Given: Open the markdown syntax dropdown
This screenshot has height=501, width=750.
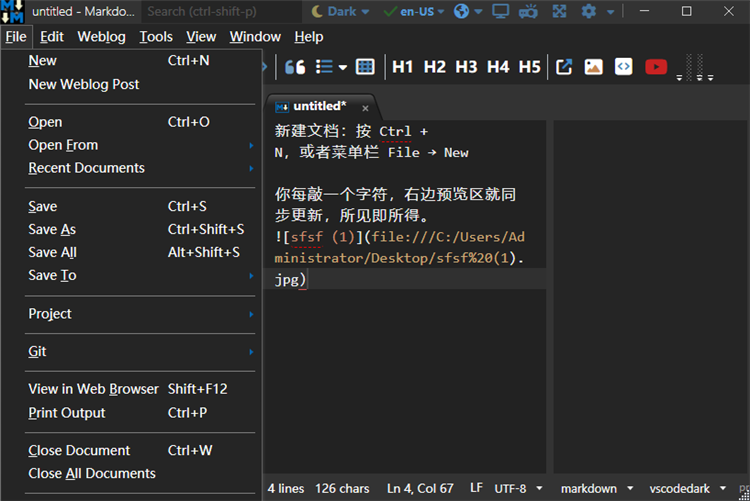Looking at the screenshot, I should [x=596, y=489].
